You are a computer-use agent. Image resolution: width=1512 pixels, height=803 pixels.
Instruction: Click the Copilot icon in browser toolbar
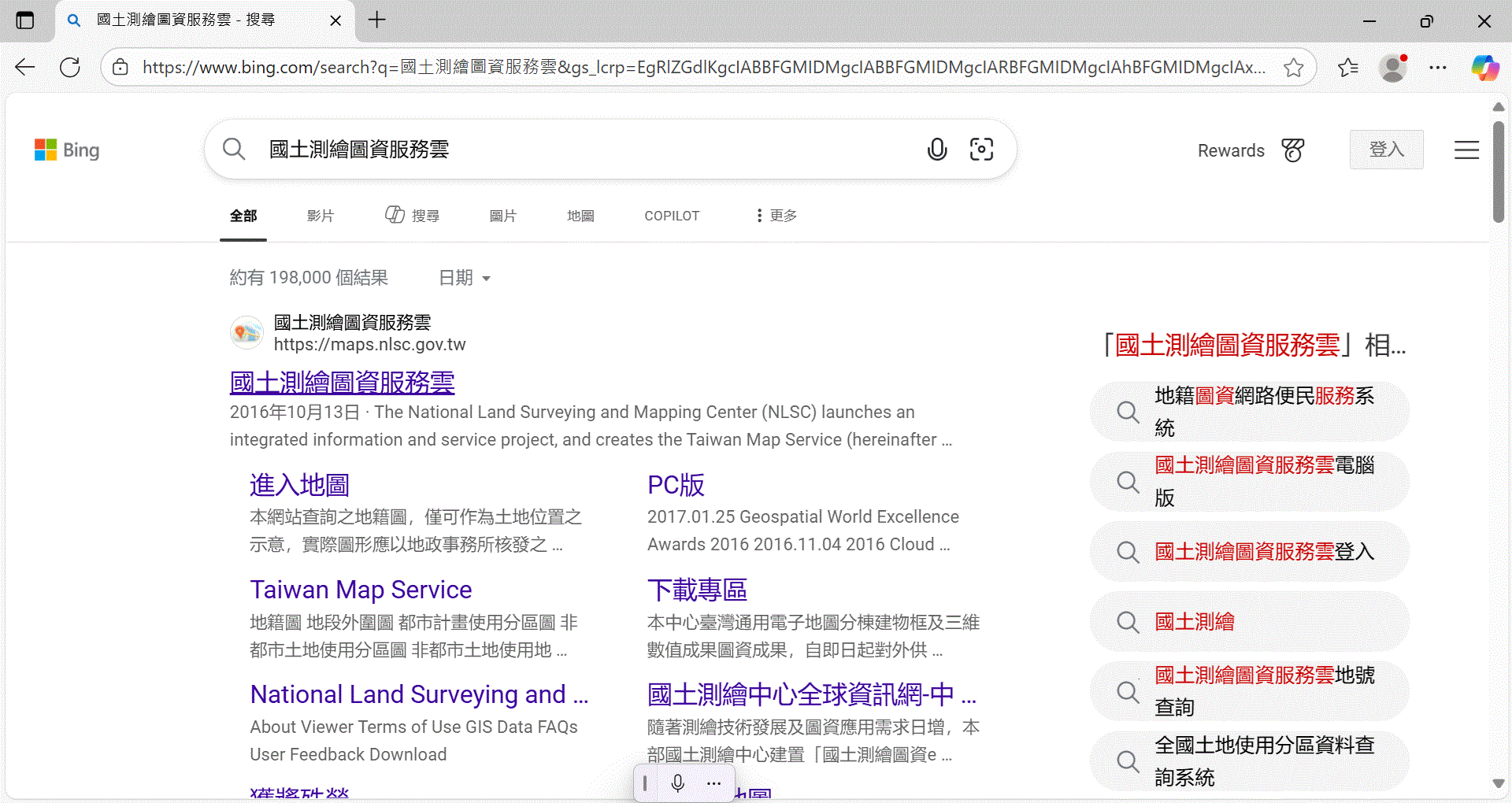(x=1484, y=68)
